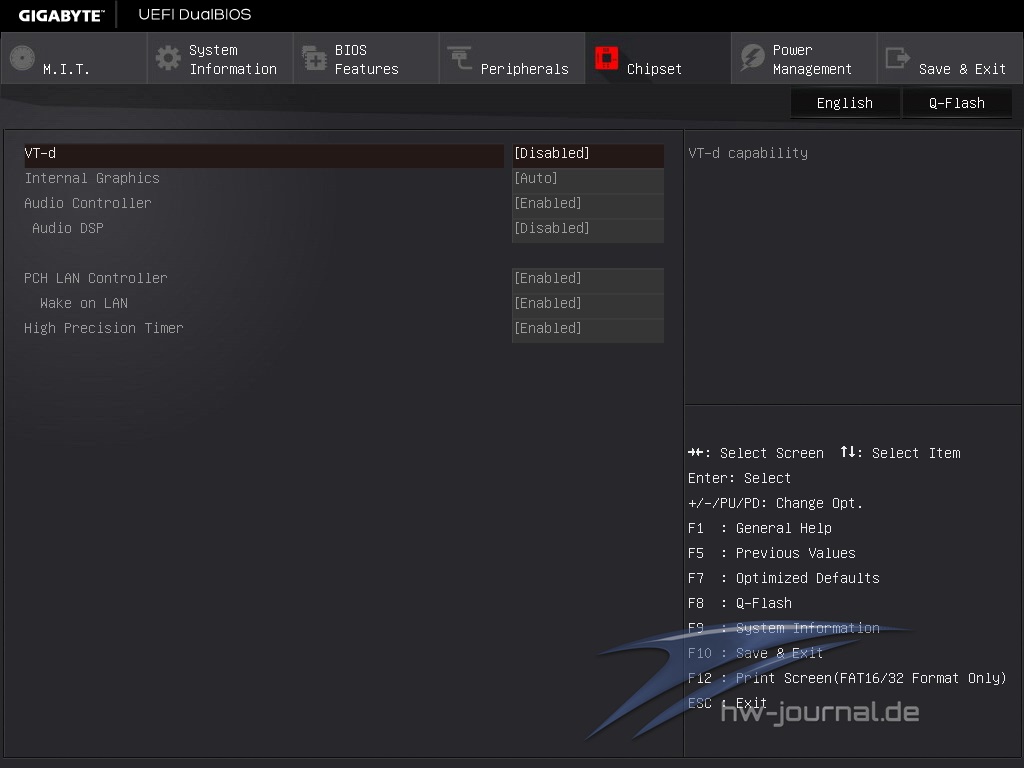Change the PCH LAN Controller [Enabled] value
The width and height of the screenshot is (1024, 768).
(587, 279)
